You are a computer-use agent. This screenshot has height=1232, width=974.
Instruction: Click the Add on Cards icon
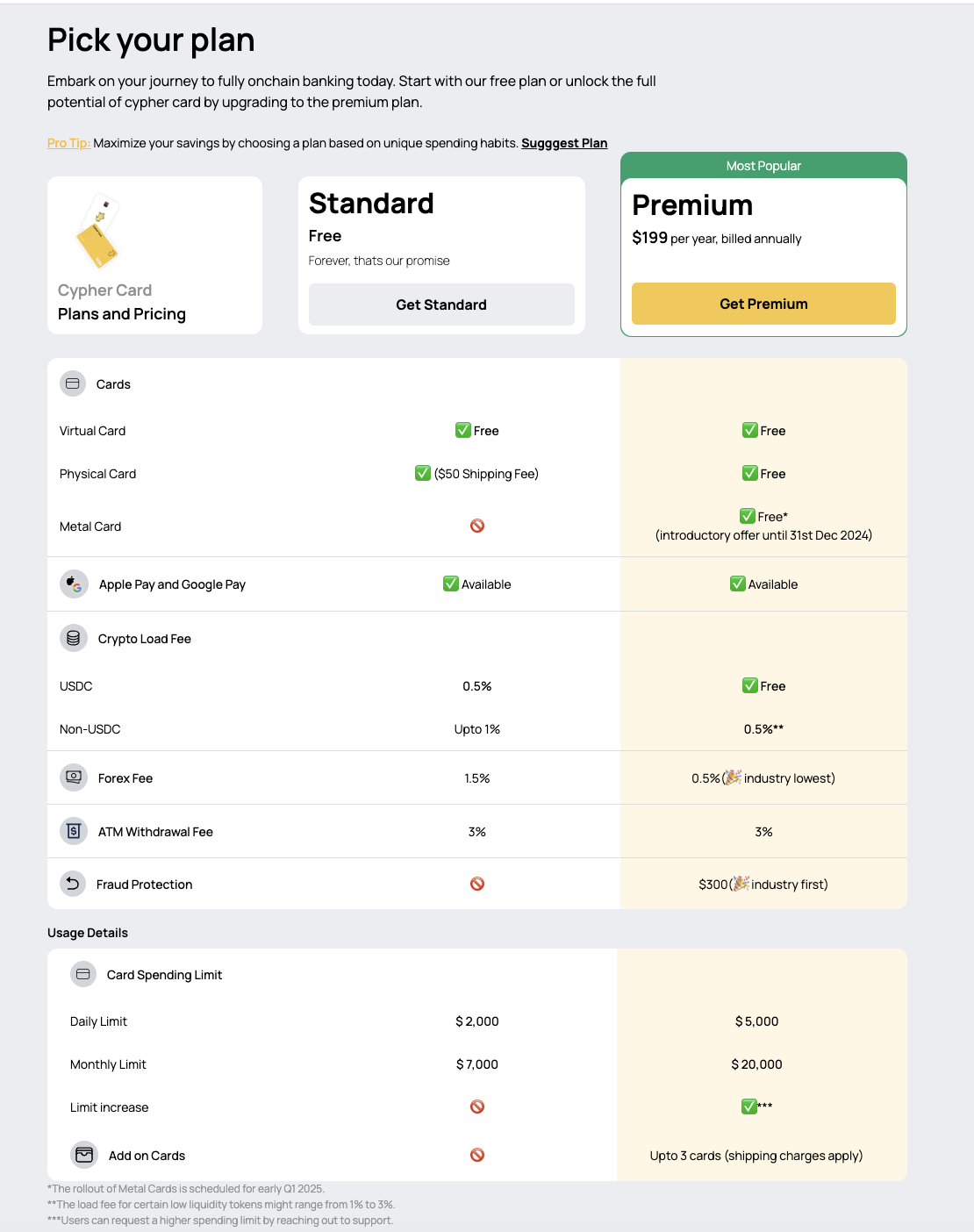[x=84, y=1155]
